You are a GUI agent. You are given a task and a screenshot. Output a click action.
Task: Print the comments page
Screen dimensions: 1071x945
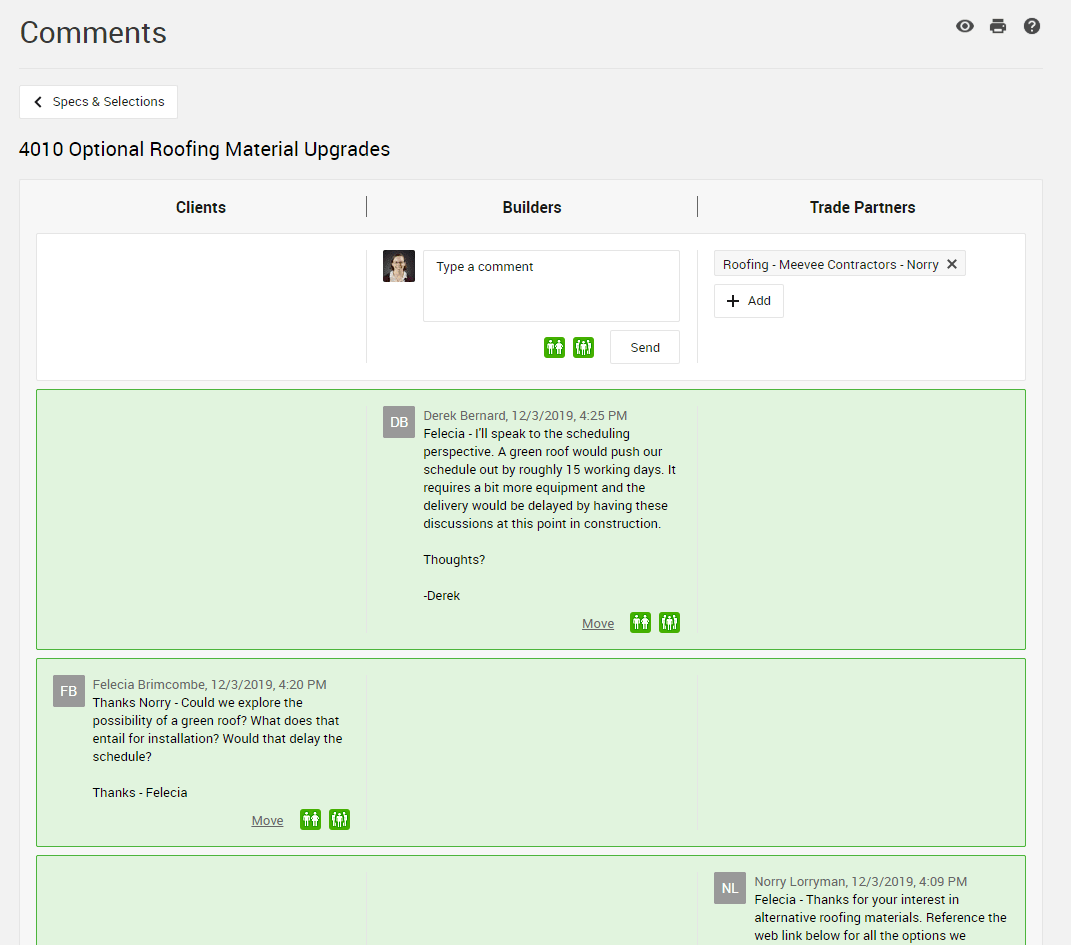pyautogui.click(x=998, y=26)
